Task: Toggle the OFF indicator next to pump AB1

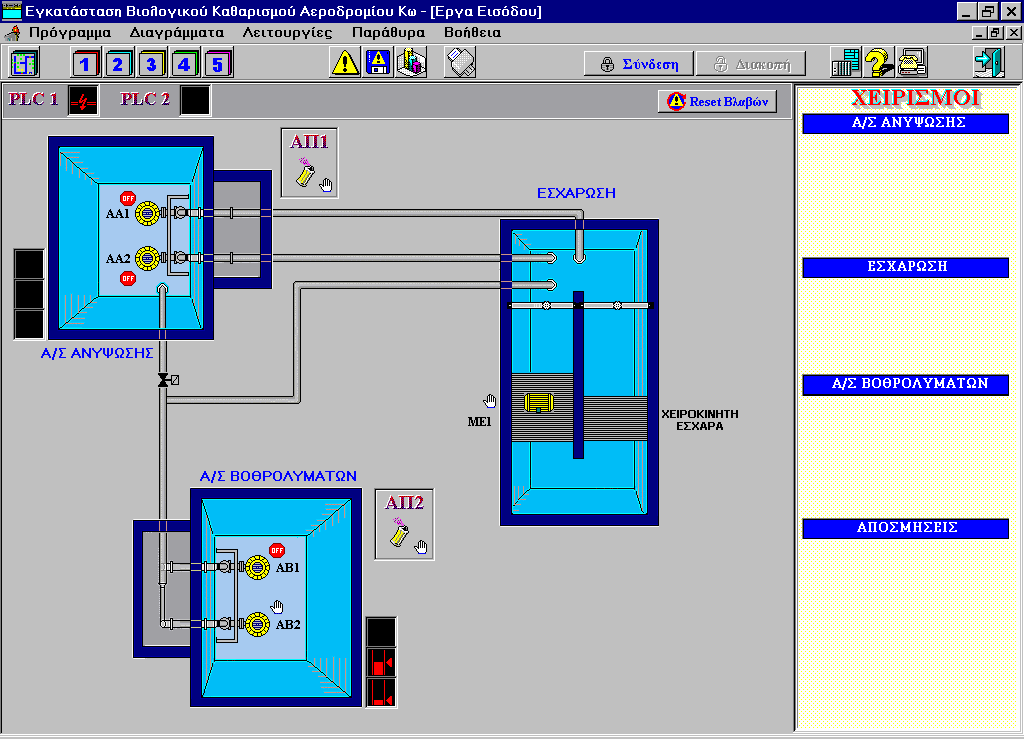Action: 277,550
